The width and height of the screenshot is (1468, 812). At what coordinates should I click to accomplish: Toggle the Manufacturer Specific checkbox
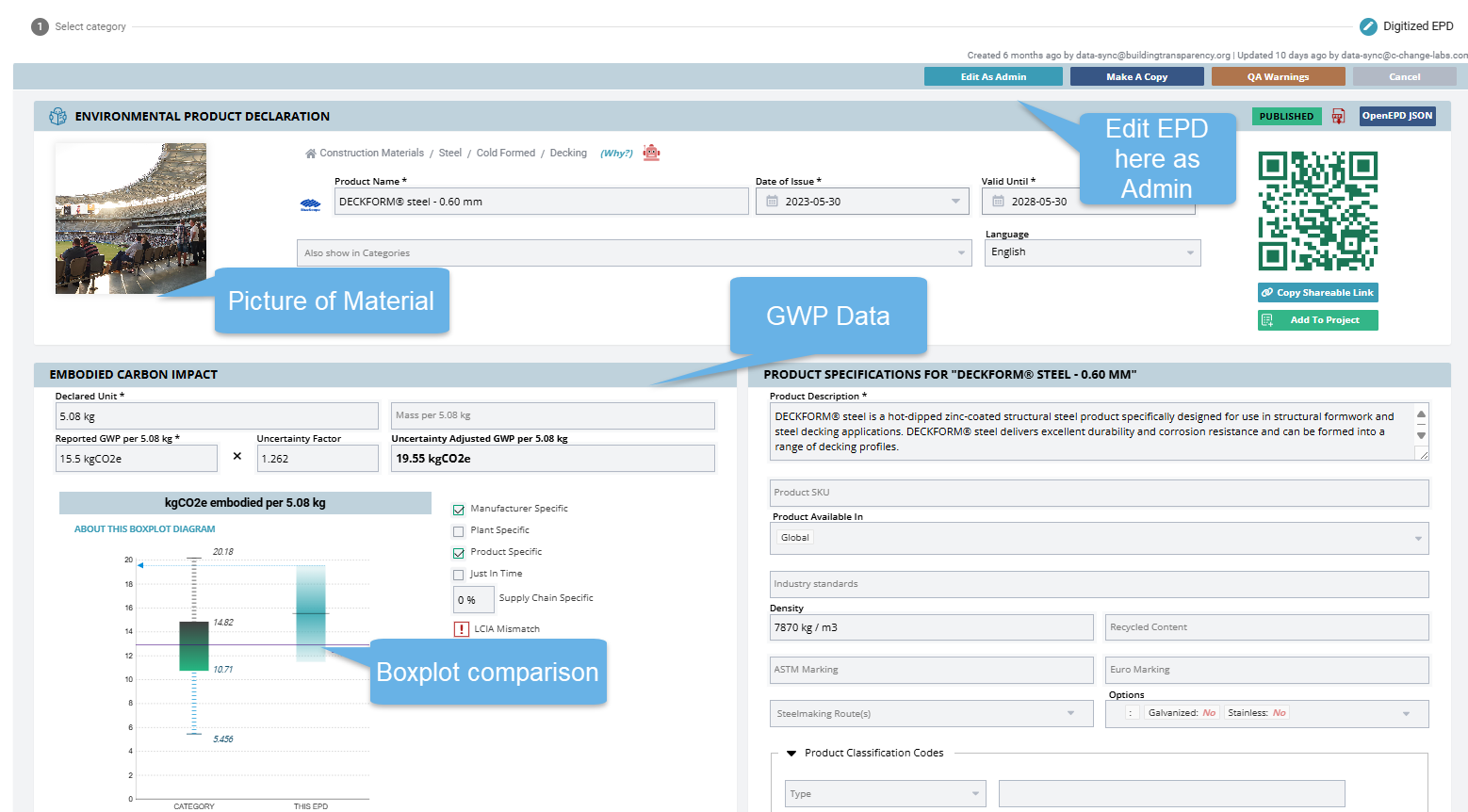pyautogui.click(x=459, y=510)
